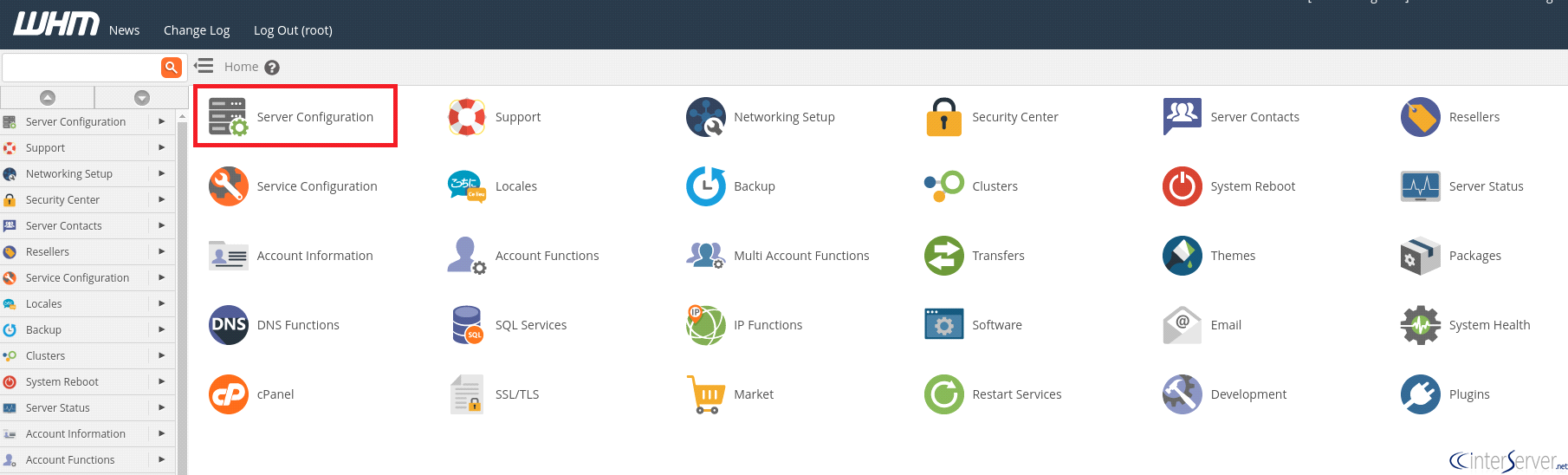
Task: Click the orange search button
Action: coord(172,67)
